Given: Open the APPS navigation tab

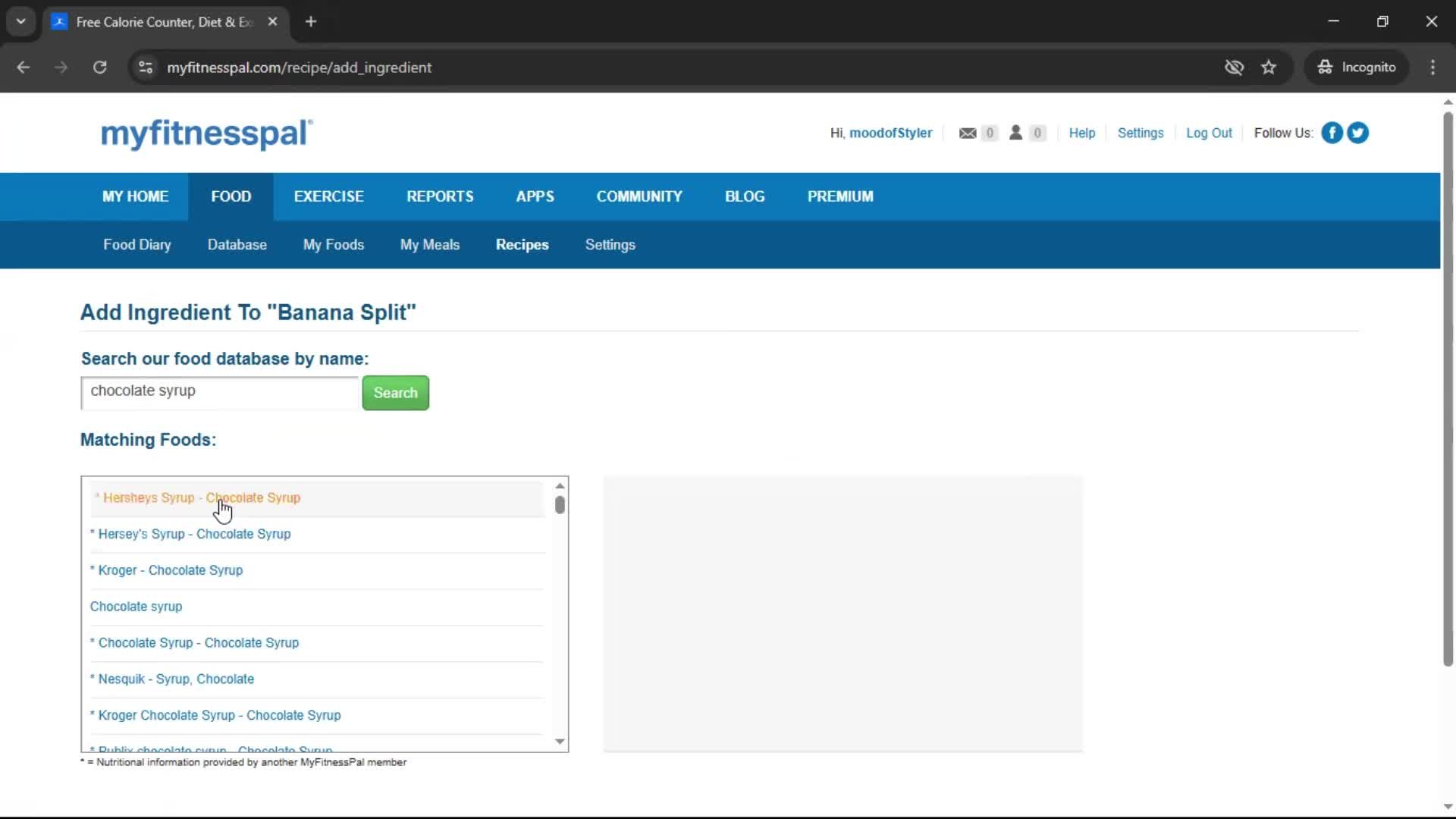Looking at the screenshot, I should click(535, 196).
